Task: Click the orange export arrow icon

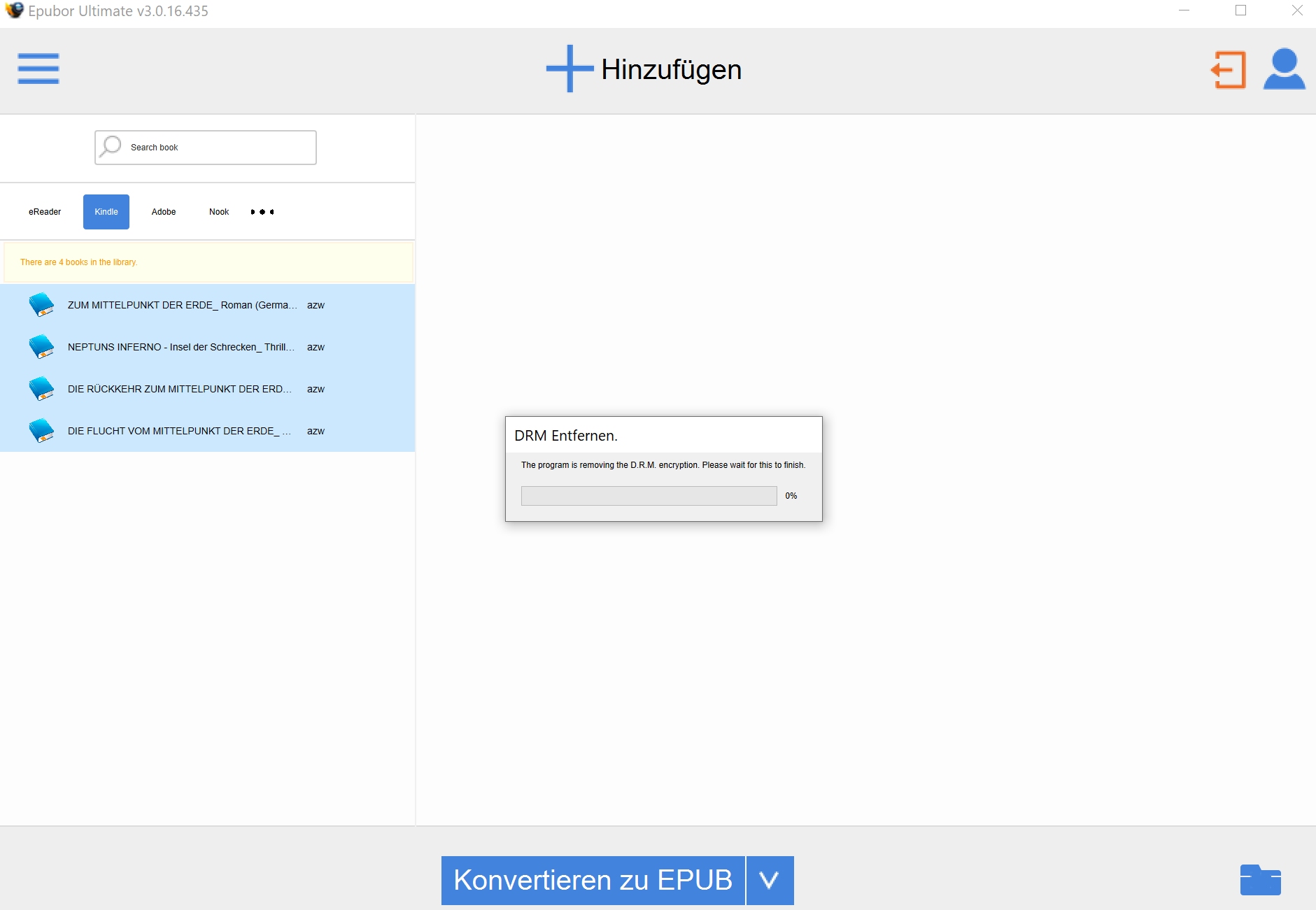Action: pos(1229,69)
